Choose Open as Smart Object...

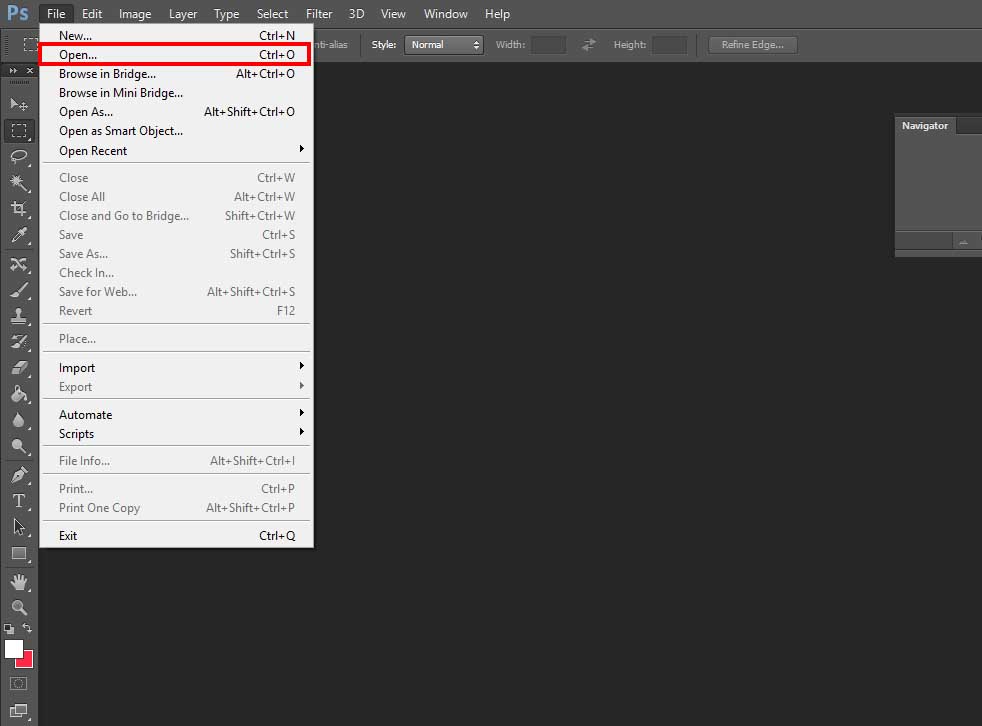pyautogui.click(x=177, y=131)
